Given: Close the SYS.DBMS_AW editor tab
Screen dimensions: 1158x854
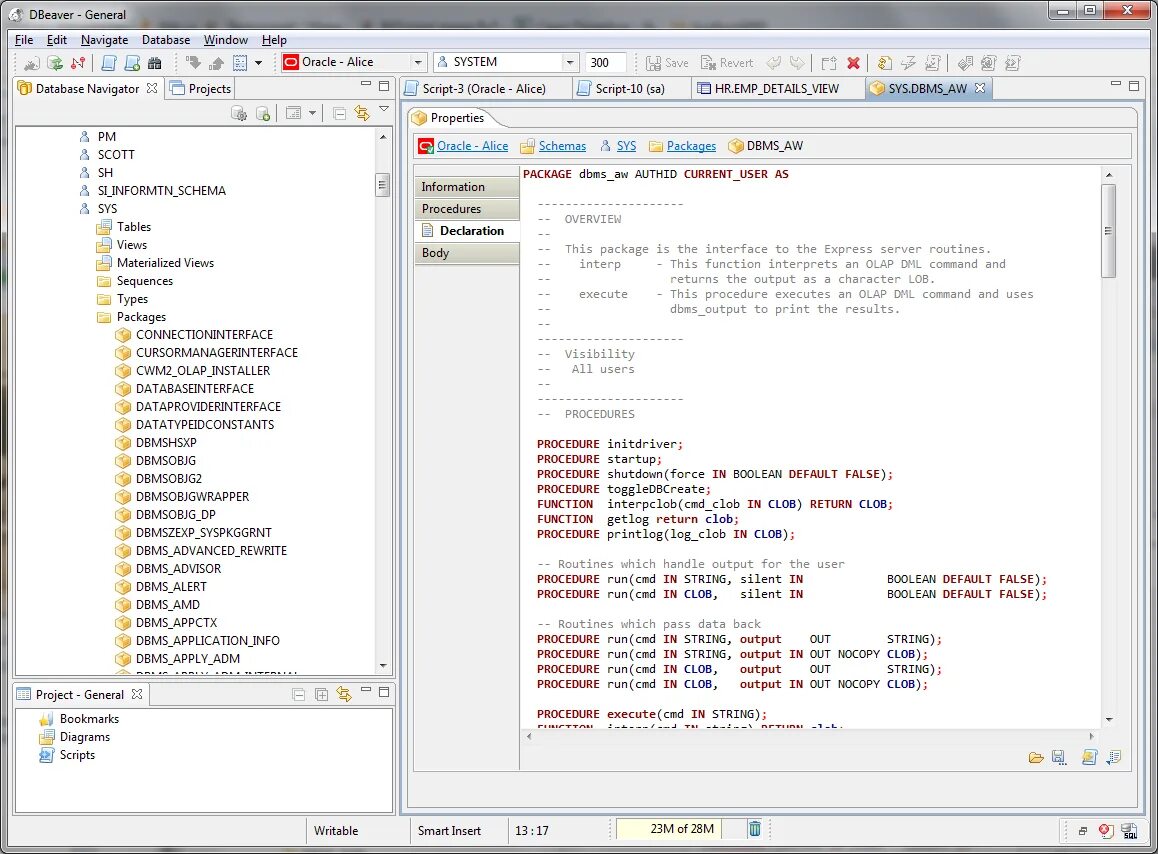Looking at the screenshot, I should (980, 88).
